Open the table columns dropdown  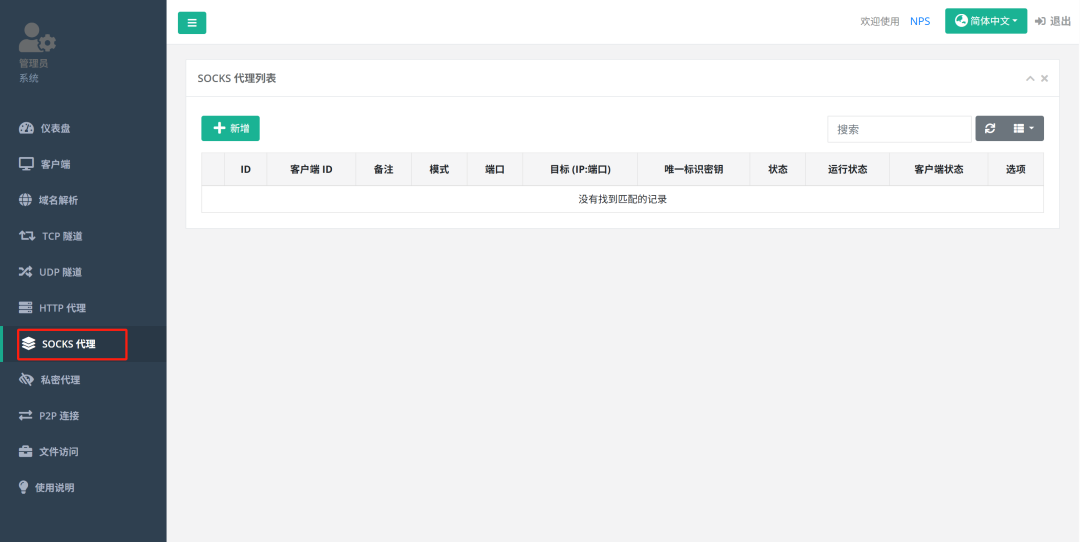point(1024,128)
